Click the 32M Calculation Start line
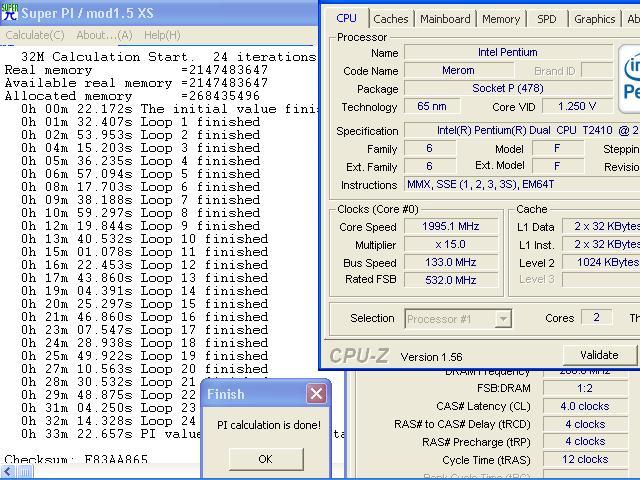The image size is (640, 480). pos(169,57)
